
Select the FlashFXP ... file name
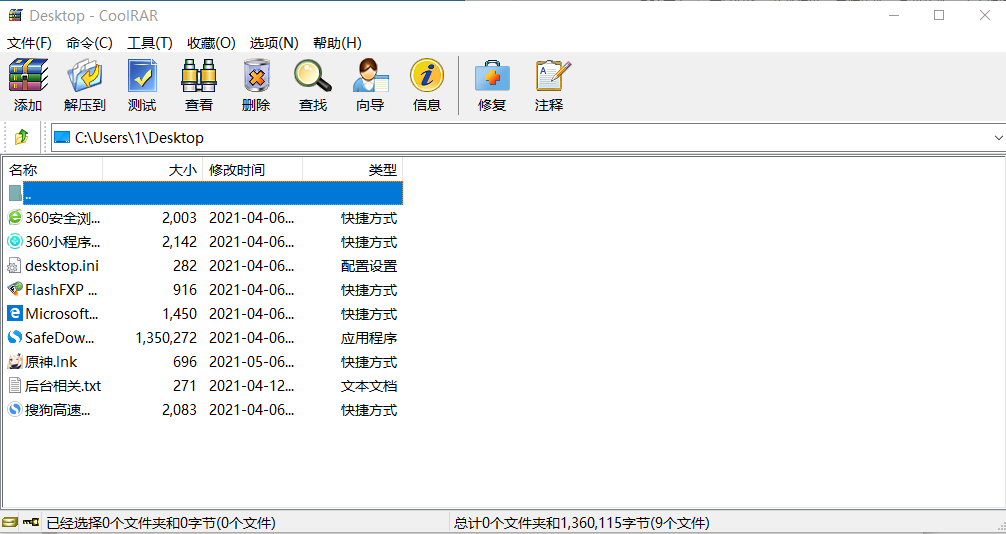[62, 289]
